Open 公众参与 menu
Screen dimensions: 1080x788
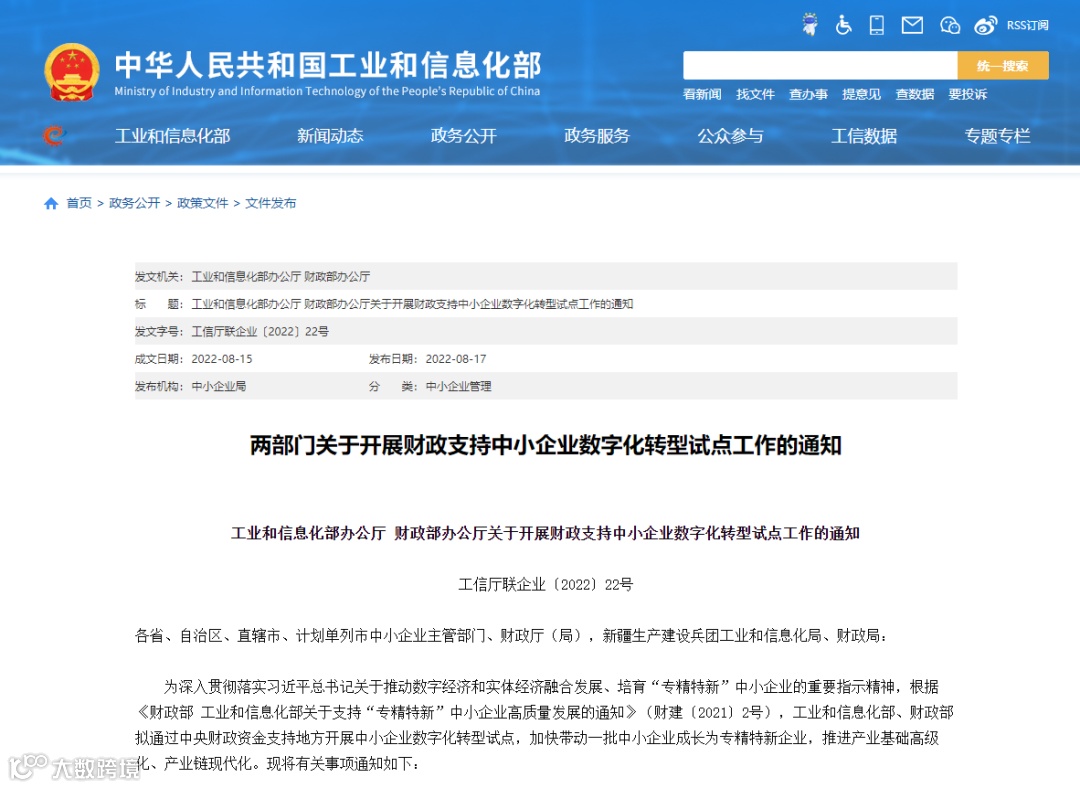tap(730, 136)
